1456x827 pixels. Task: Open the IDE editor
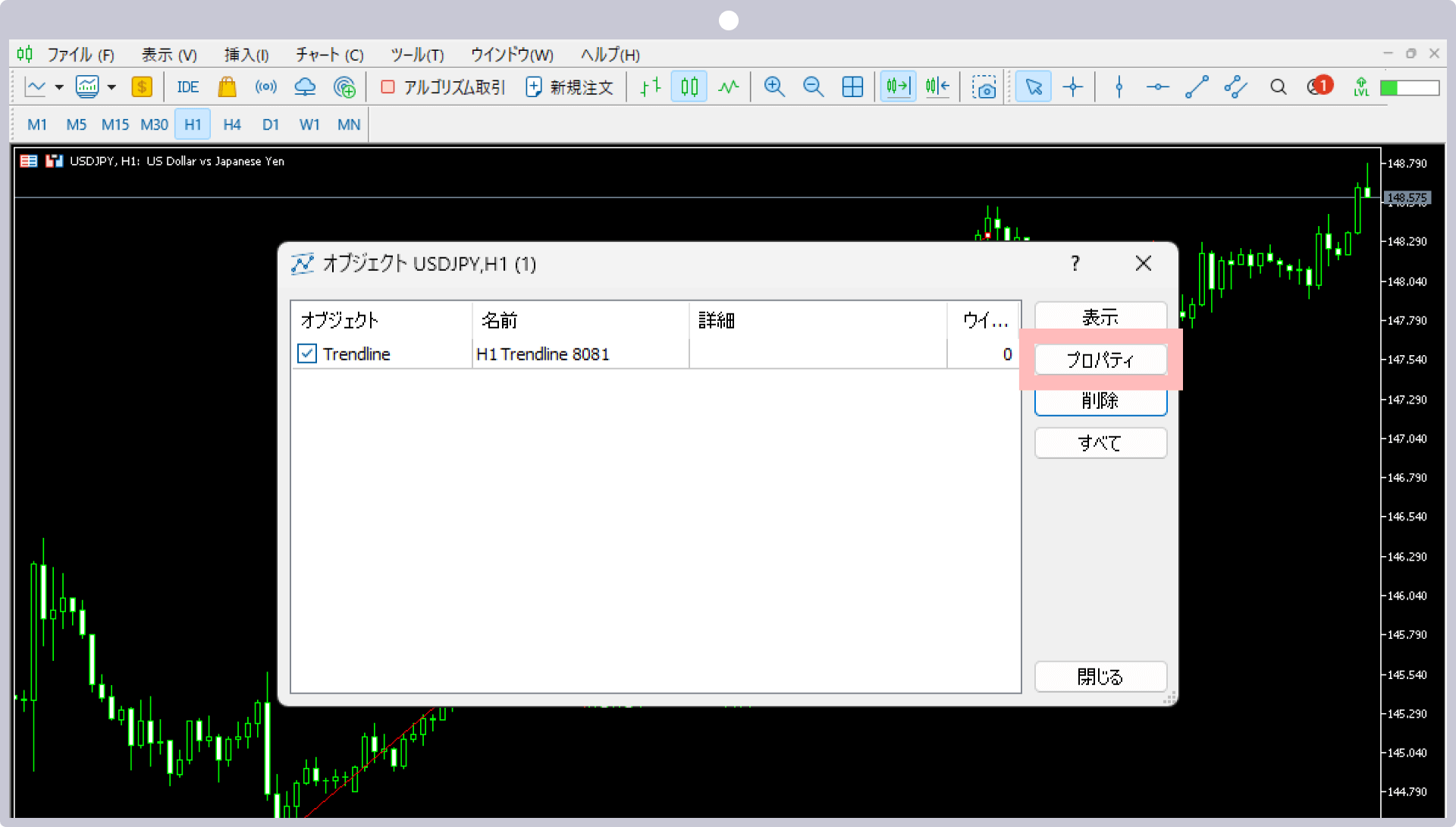coord(188,87)
